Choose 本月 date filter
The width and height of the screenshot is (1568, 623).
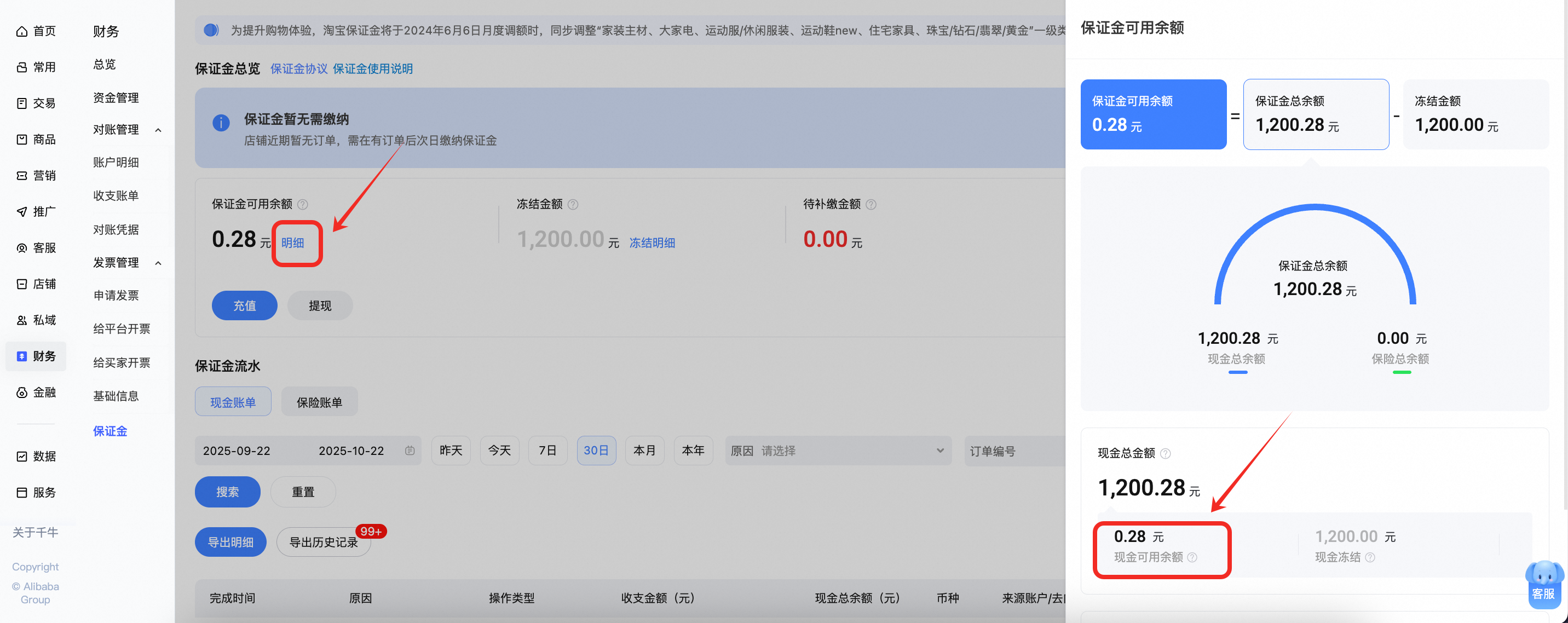coord(644,451)
